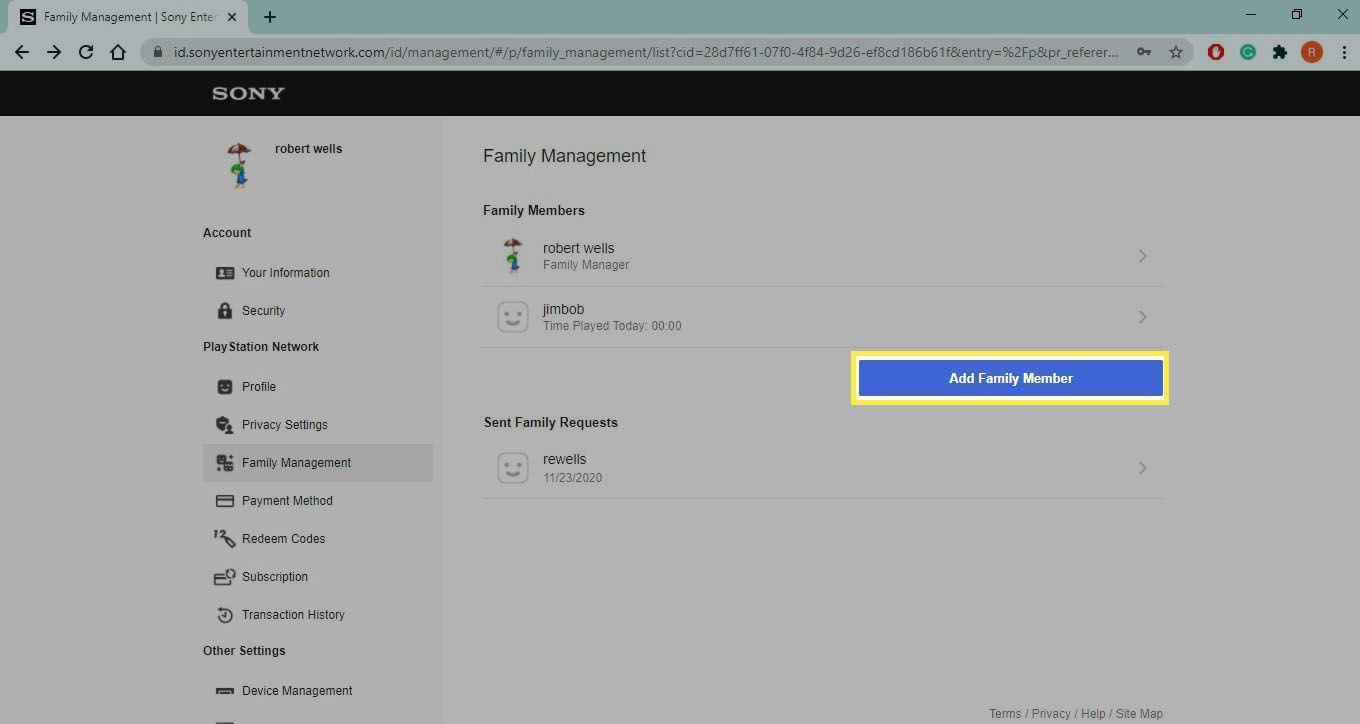Viewport: 1360px width, 724px height.
Task: Click the Profile smiley icon in sidebar
Action: 225,387
